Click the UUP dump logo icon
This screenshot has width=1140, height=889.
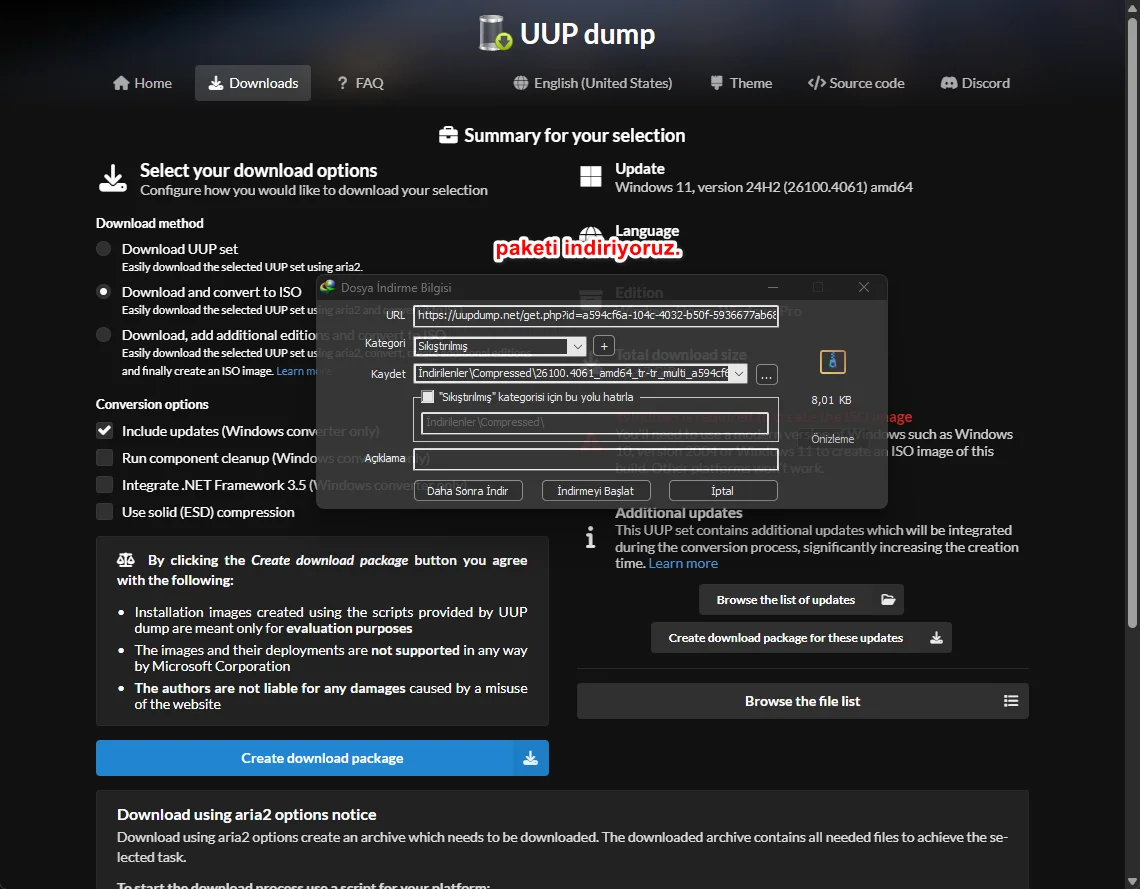coord(496,33)
